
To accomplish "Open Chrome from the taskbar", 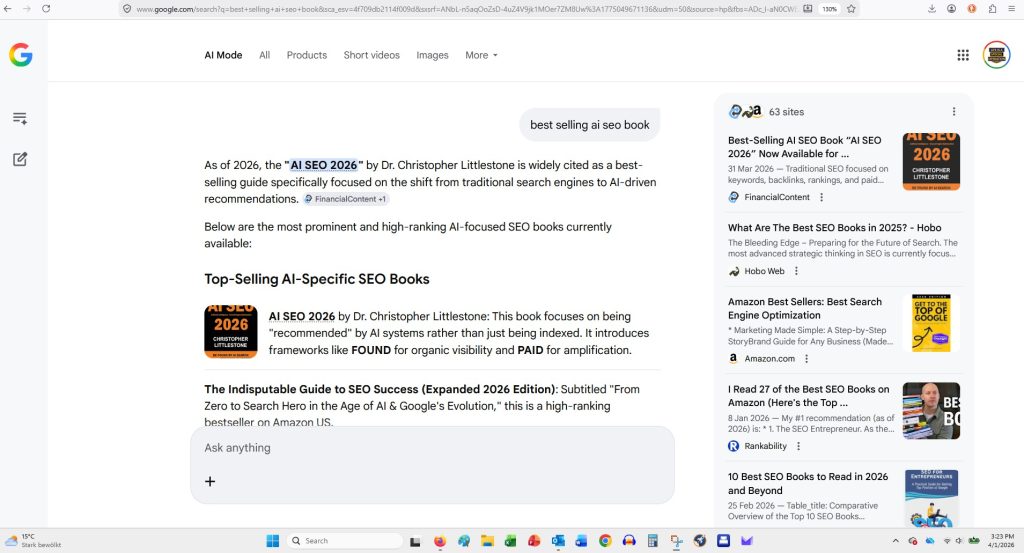I will 605,541.
